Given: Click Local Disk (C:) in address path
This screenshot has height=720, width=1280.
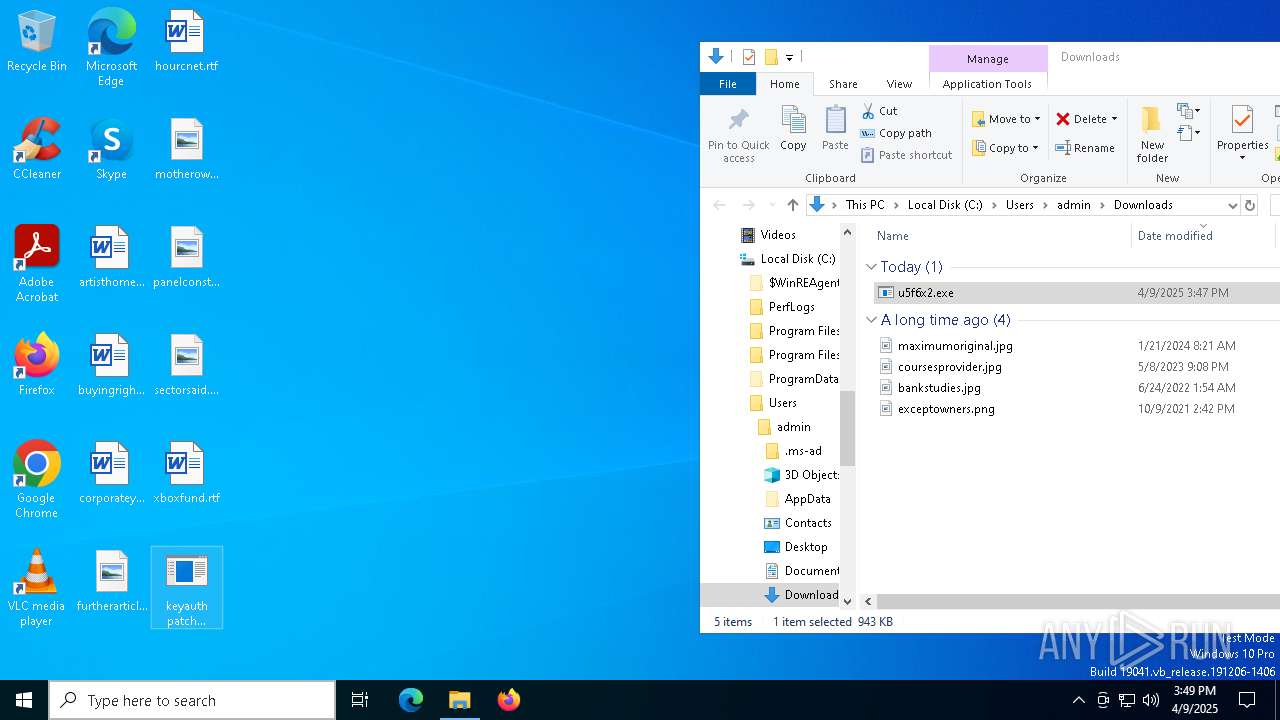Looking at the screenshot, I should (x=945, y=205).
